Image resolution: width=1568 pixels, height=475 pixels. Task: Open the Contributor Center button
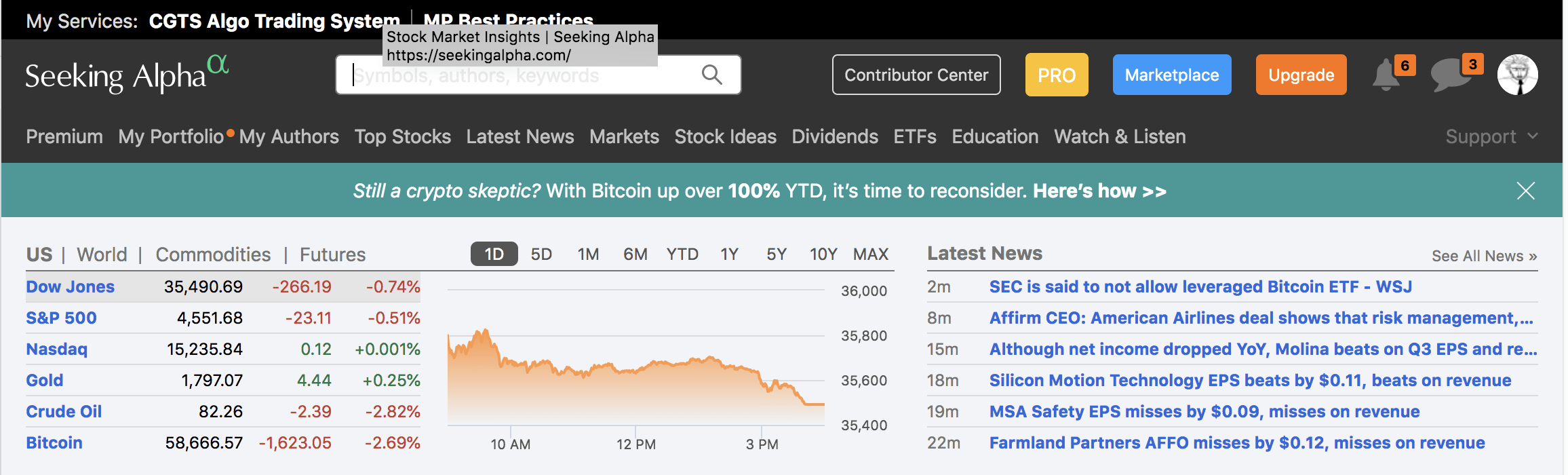point(916,75)
